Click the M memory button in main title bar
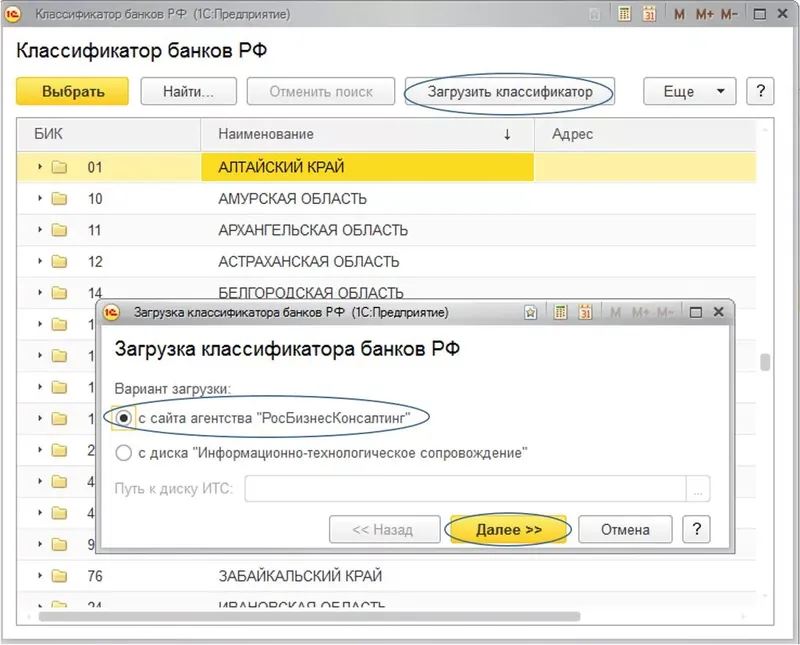This screenshot has width=800, height=645. click(679, 14)
